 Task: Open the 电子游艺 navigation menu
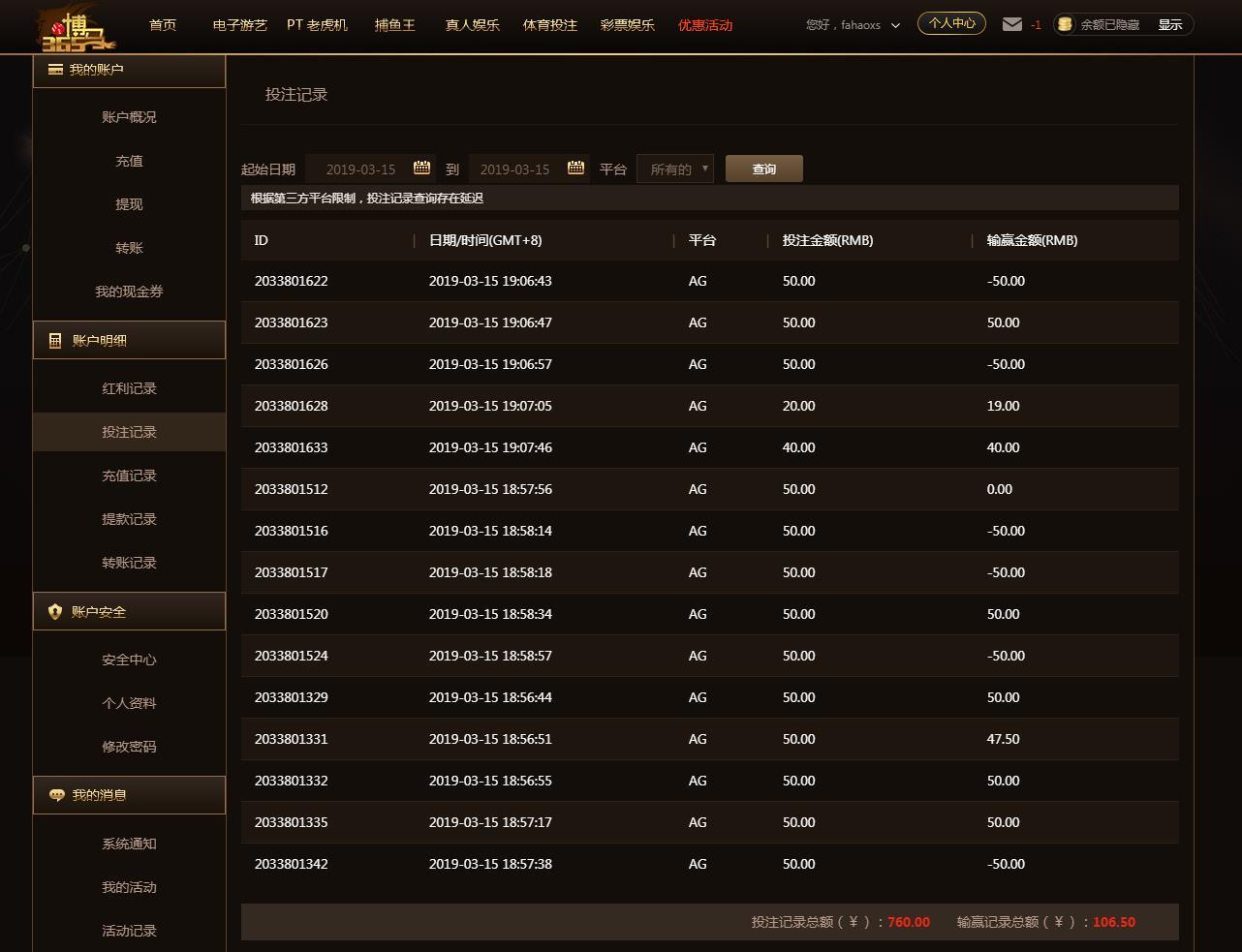pyautogui.click(x=239, y=25)
